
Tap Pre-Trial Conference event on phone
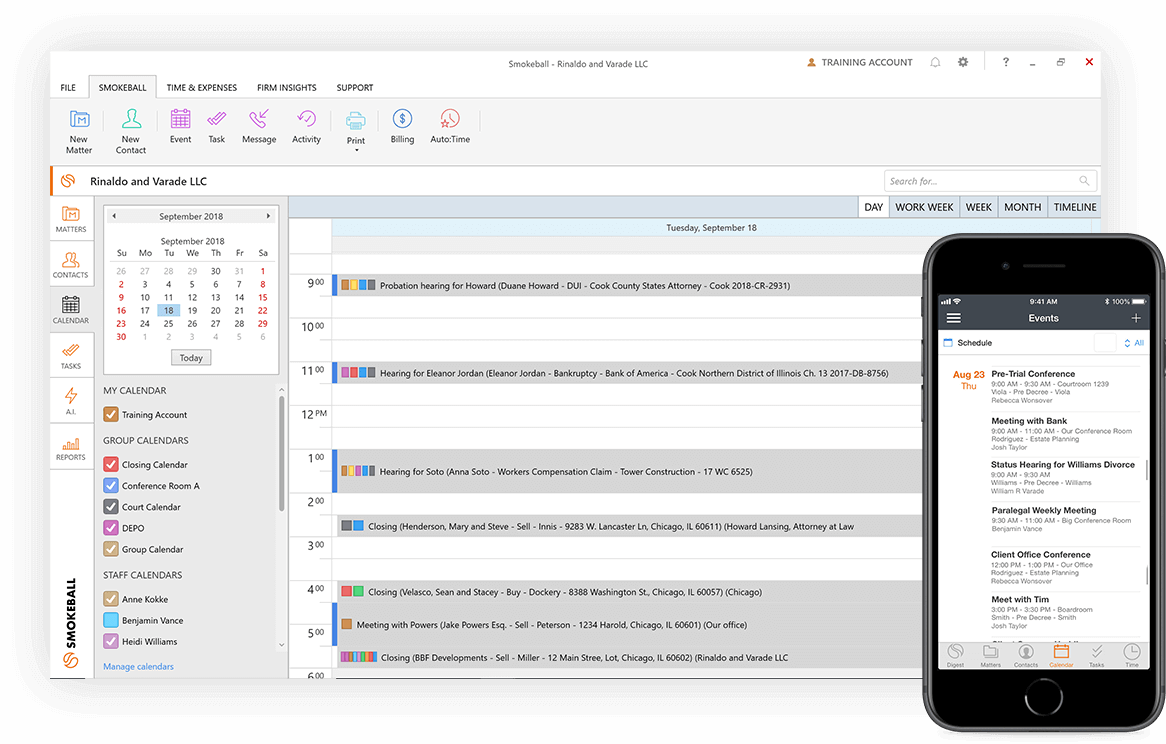point(1065,386)
